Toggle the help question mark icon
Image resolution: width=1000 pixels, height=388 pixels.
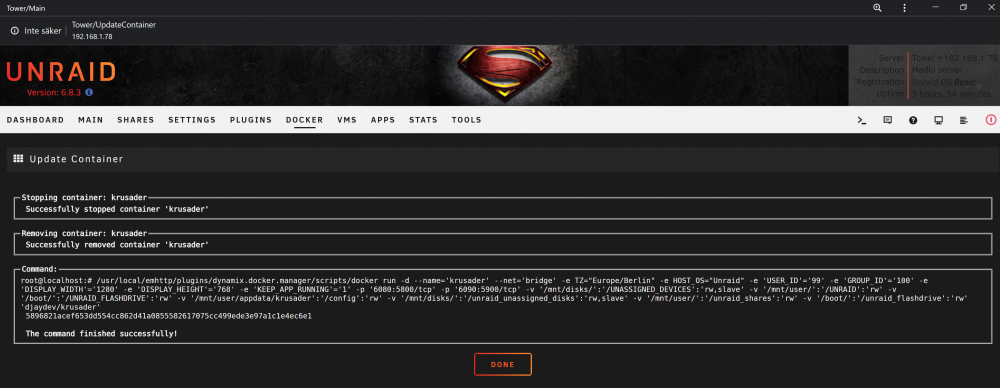coord(913,120)
